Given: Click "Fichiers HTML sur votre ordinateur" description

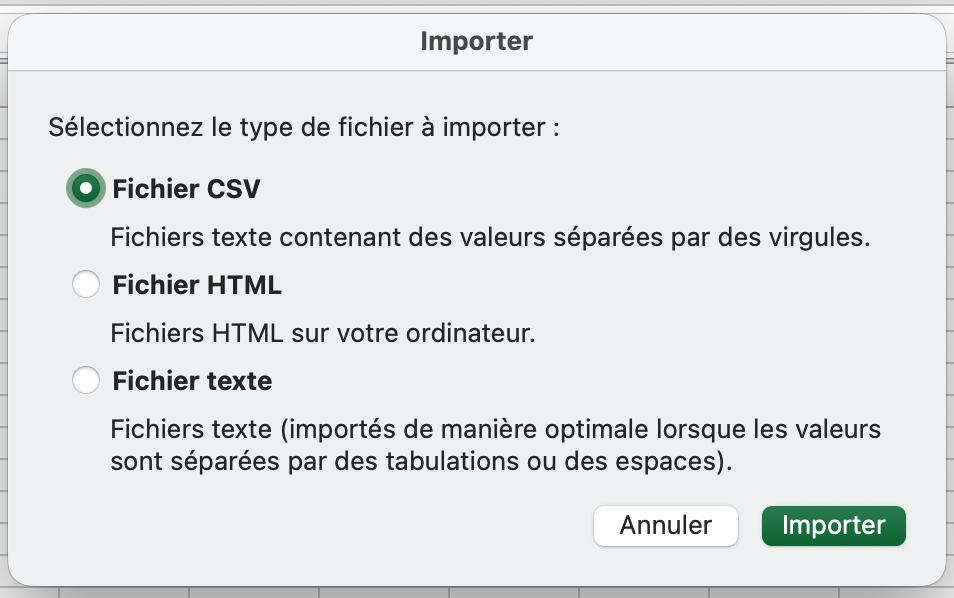Looking at the screenshot, I should [322, 333].
